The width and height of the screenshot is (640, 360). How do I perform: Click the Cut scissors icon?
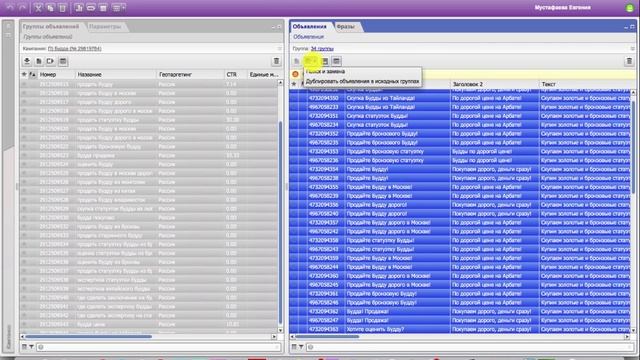[x=38, y=8]
